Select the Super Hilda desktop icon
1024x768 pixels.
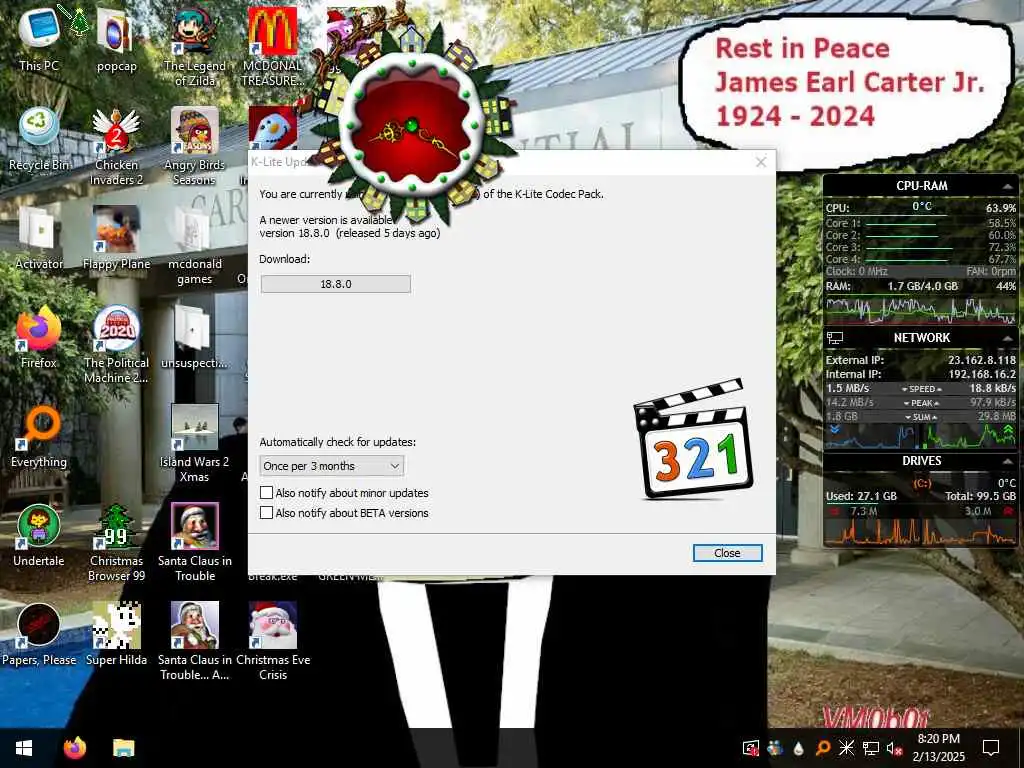coord(116,635)
